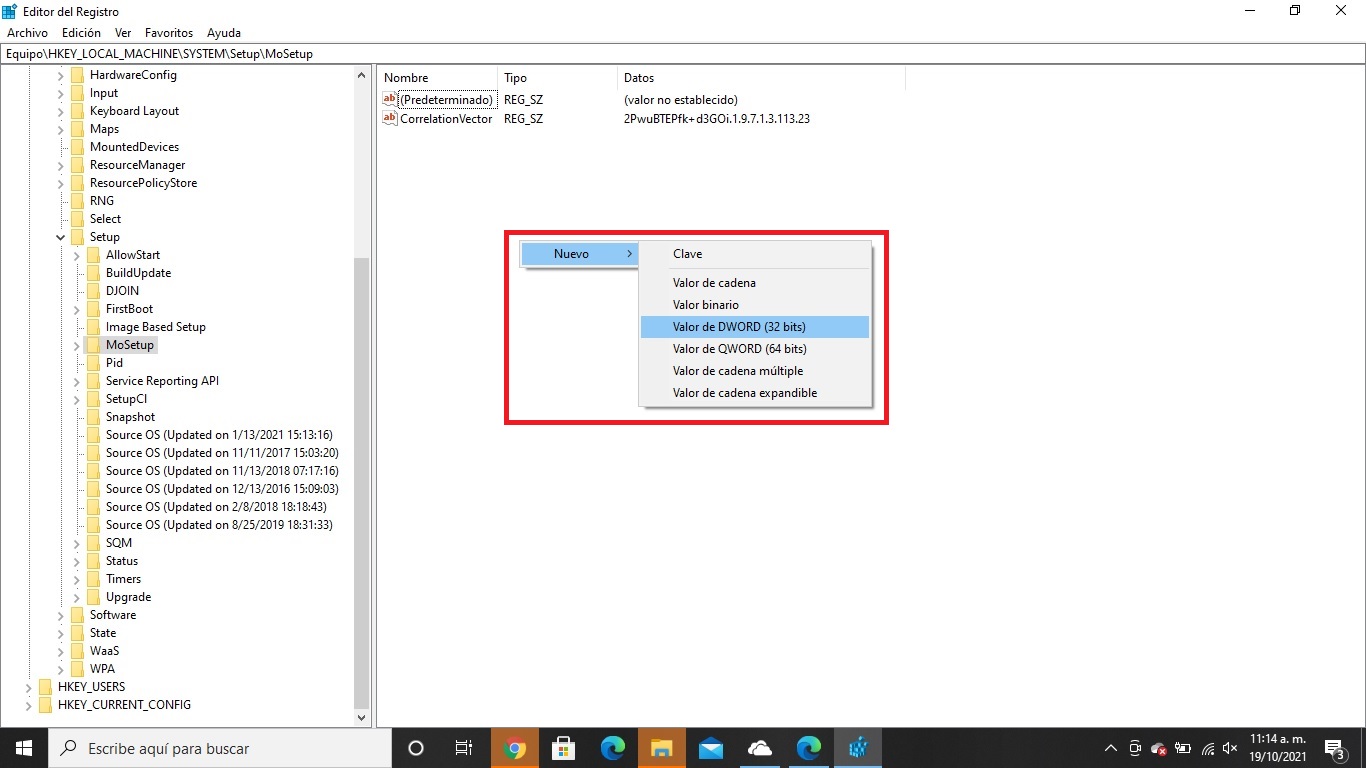Click the CorrelationVector string value icon
Image resolution: width=1366 pixels, height=768 pixels.
[389, 118]
